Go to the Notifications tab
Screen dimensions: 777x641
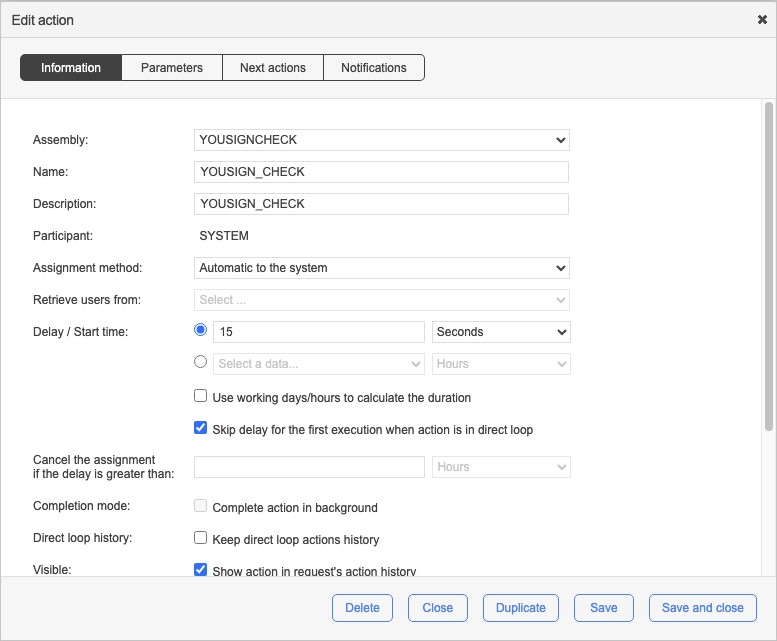(374, 68)
